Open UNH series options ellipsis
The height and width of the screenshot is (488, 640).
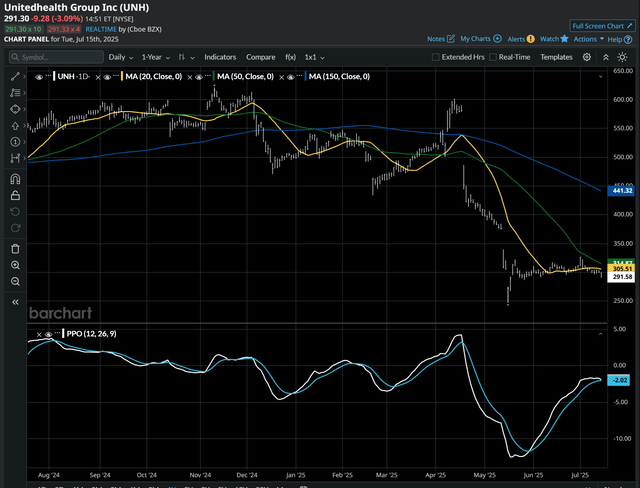click(49, 75)
